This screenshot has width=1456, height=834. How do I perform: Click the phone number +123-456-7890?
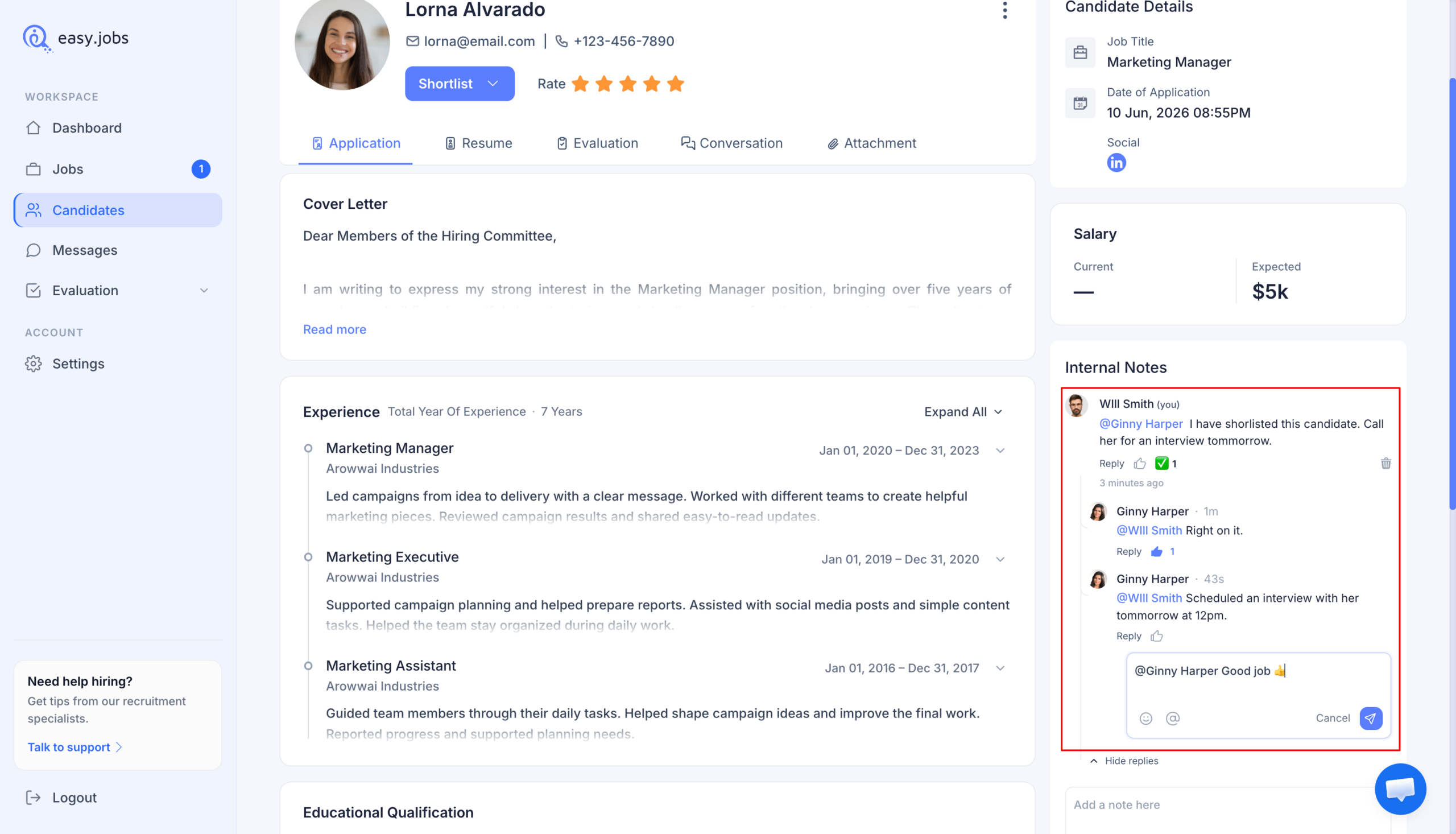(x=623, y=41)
